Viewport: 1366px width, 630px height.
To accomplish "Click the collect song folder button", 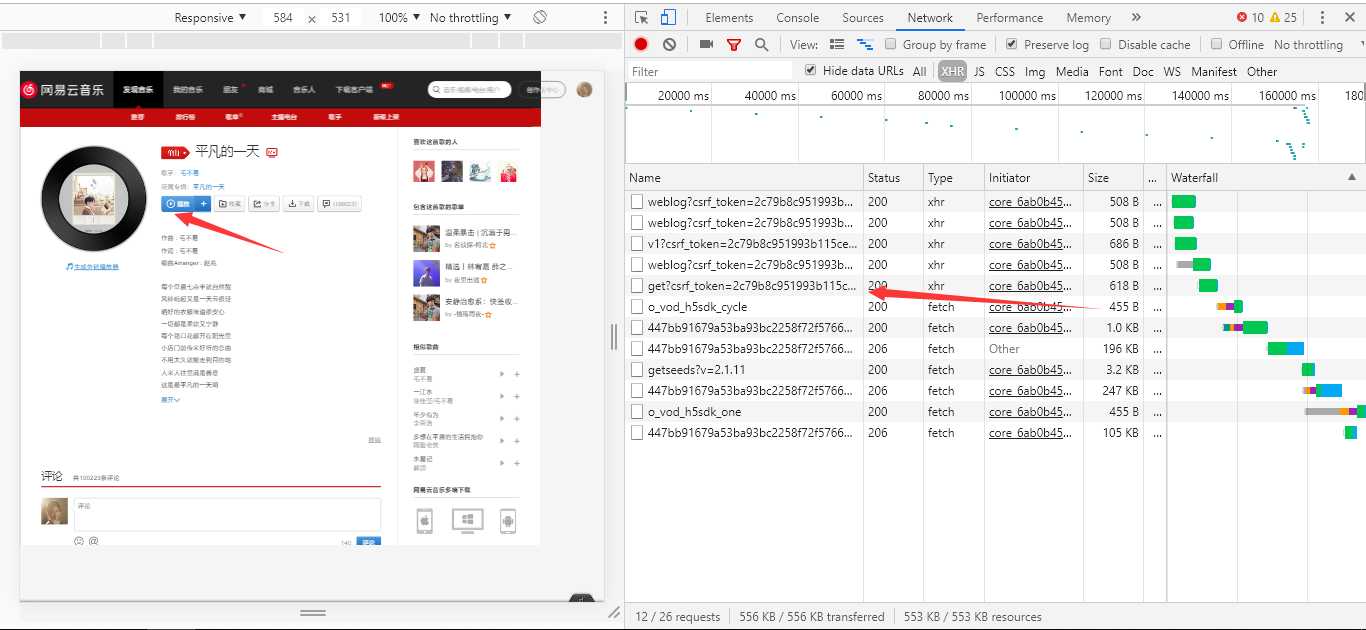I will 231,203.
